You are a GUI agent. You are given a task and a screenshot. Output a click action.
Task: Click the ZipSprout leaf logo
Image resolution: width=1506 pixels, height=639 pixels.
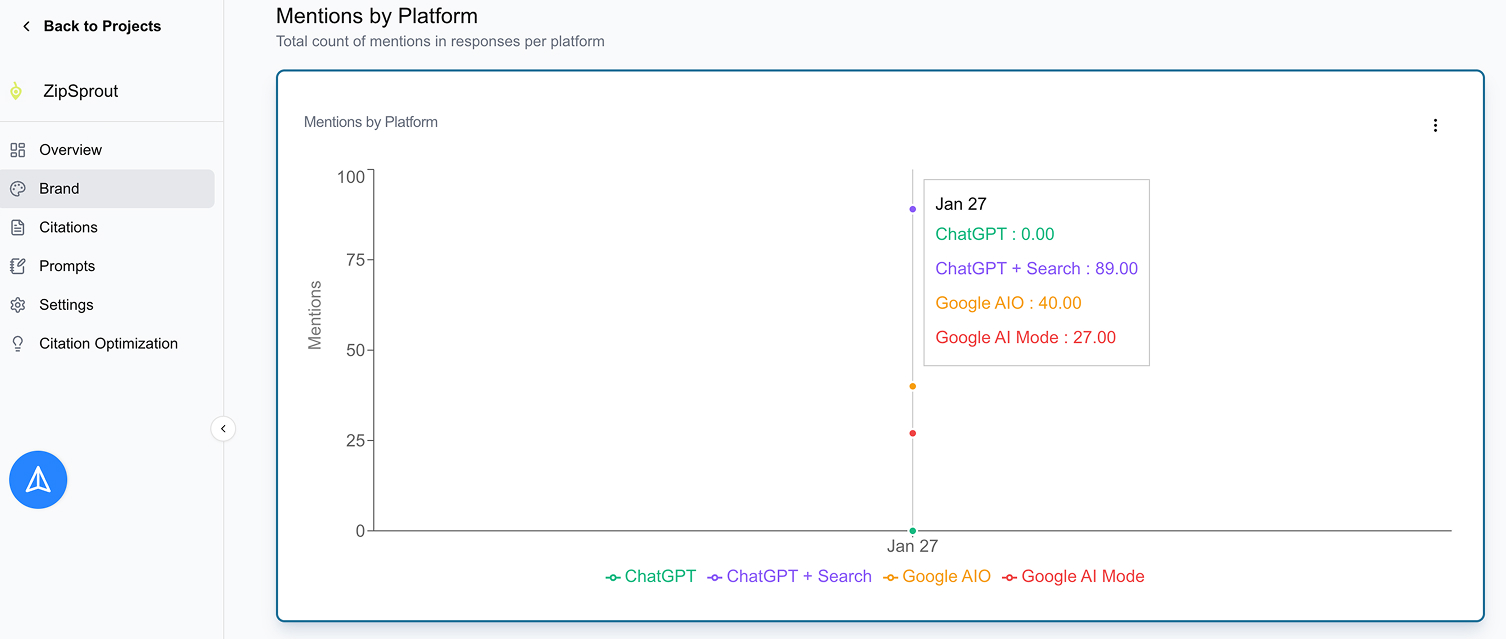click(x=16, y=90)
